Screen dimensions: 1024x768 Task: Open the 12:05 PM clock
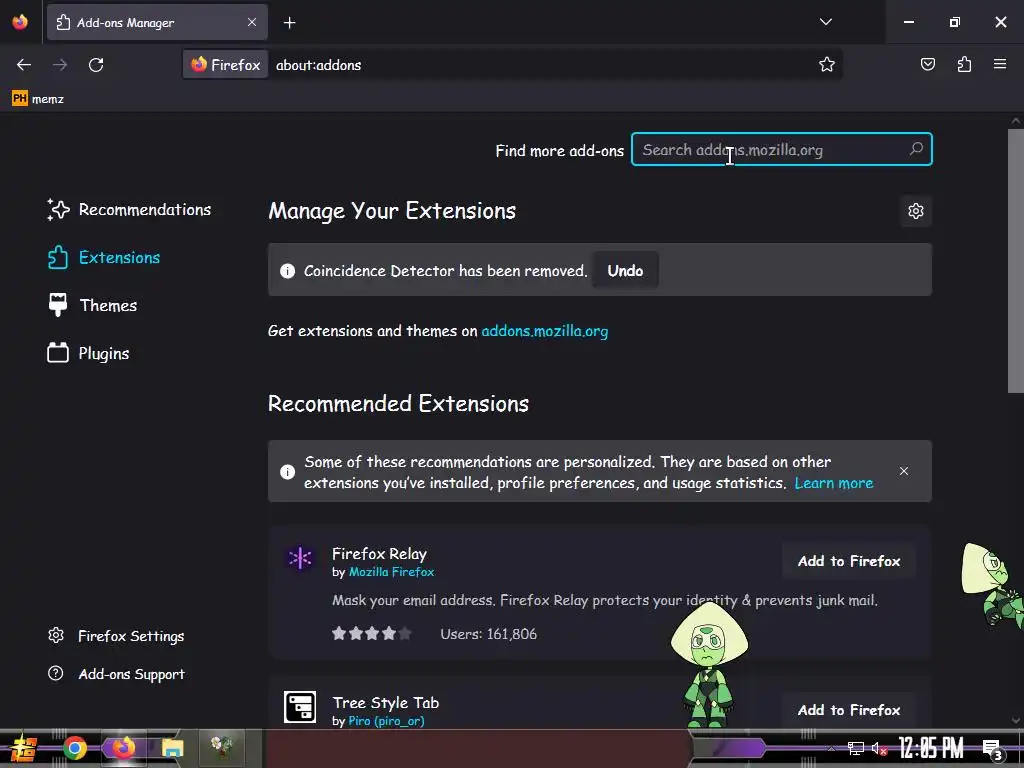tap(931, 748)
